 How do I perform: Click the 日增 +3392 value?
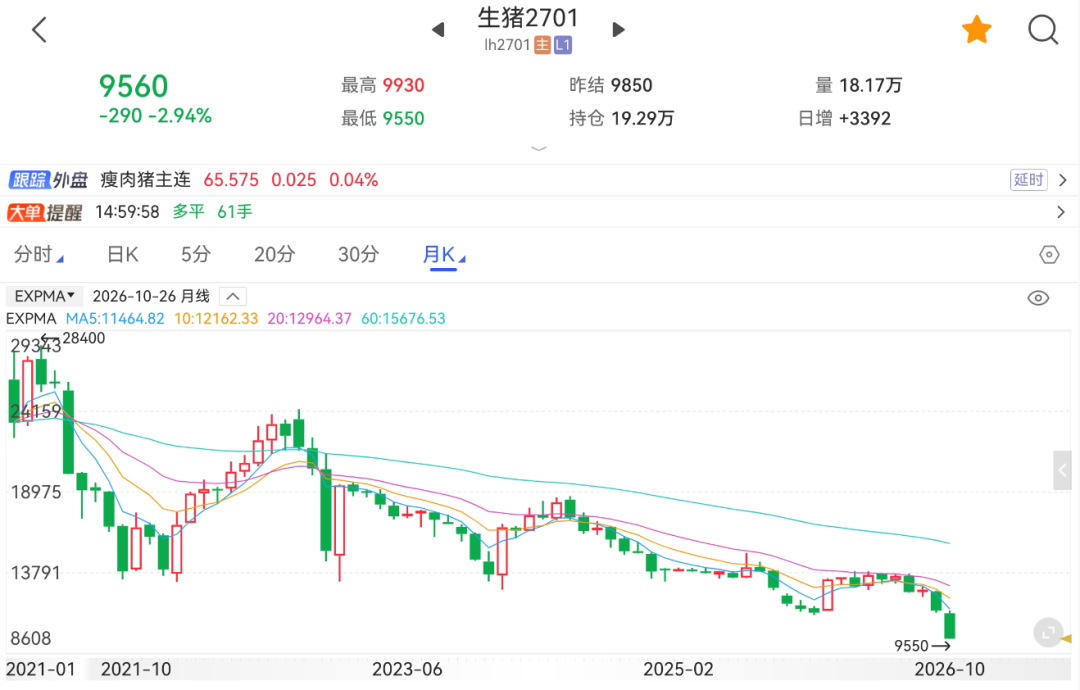coord(844,118)
